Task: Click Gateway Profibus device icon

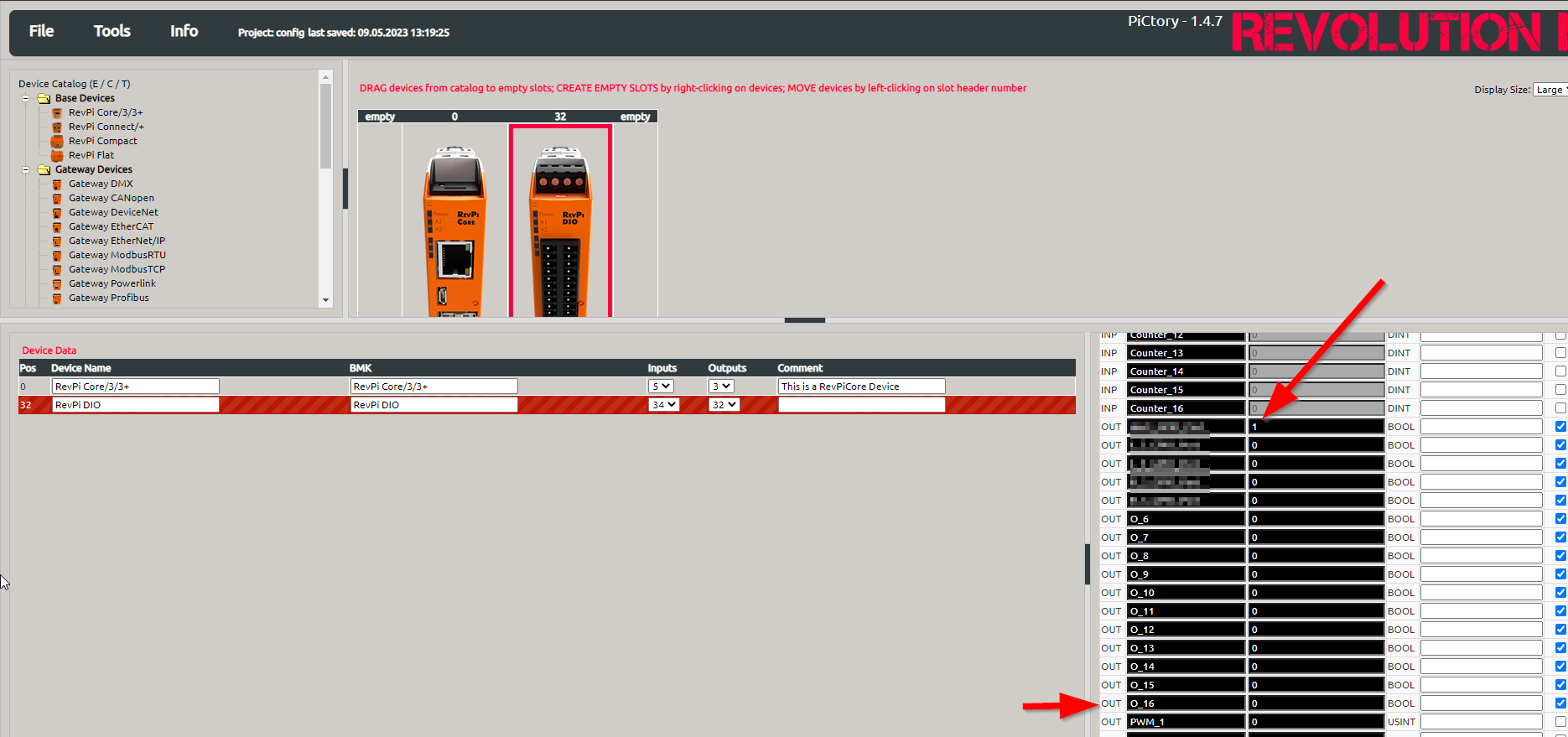Action: [57, 298]
